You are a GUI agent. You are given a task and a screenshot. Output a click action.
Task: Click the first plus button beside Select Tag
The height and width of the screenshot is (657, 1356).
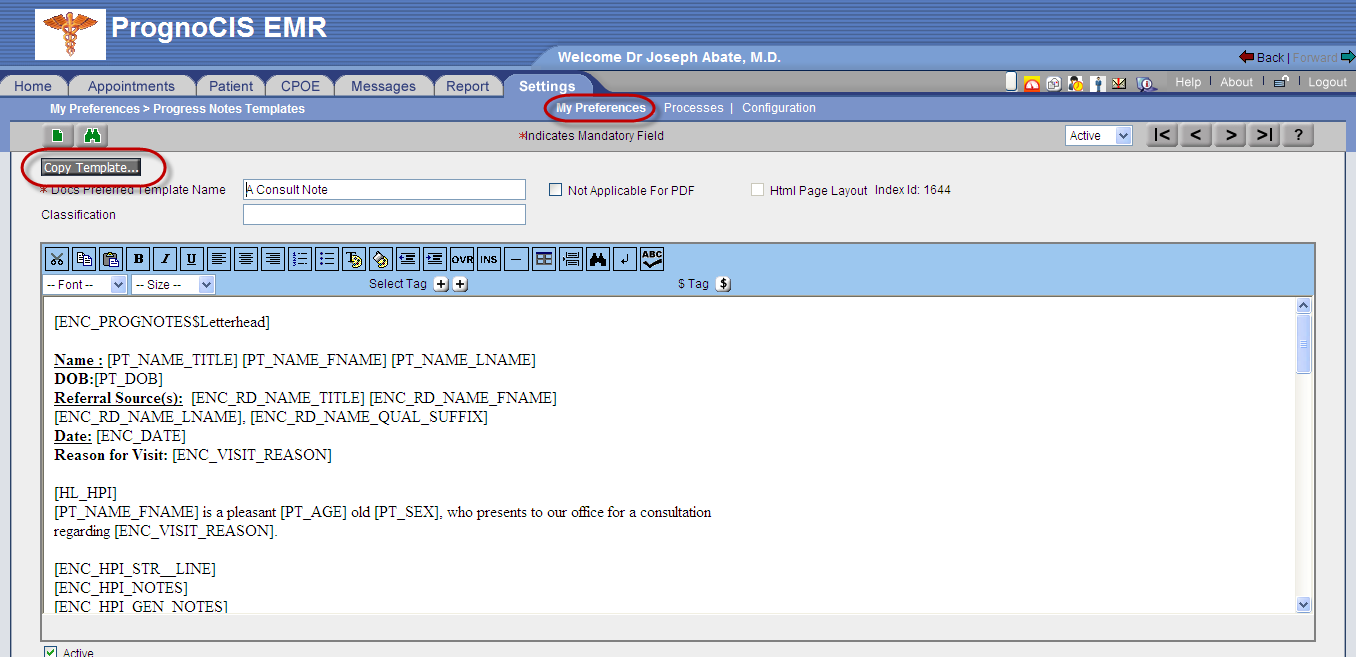[x=441, y=284]
